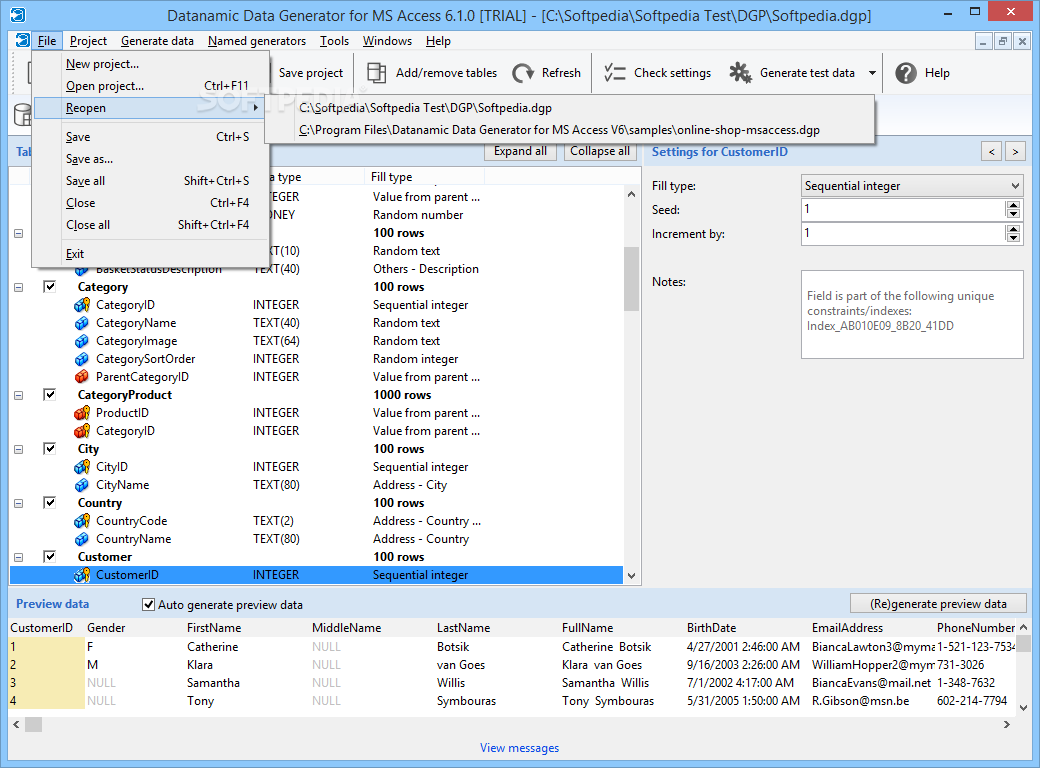Screen dimensions: 1040x768
Task: Select Save as... in File menu
Action: tap(151, 159)
